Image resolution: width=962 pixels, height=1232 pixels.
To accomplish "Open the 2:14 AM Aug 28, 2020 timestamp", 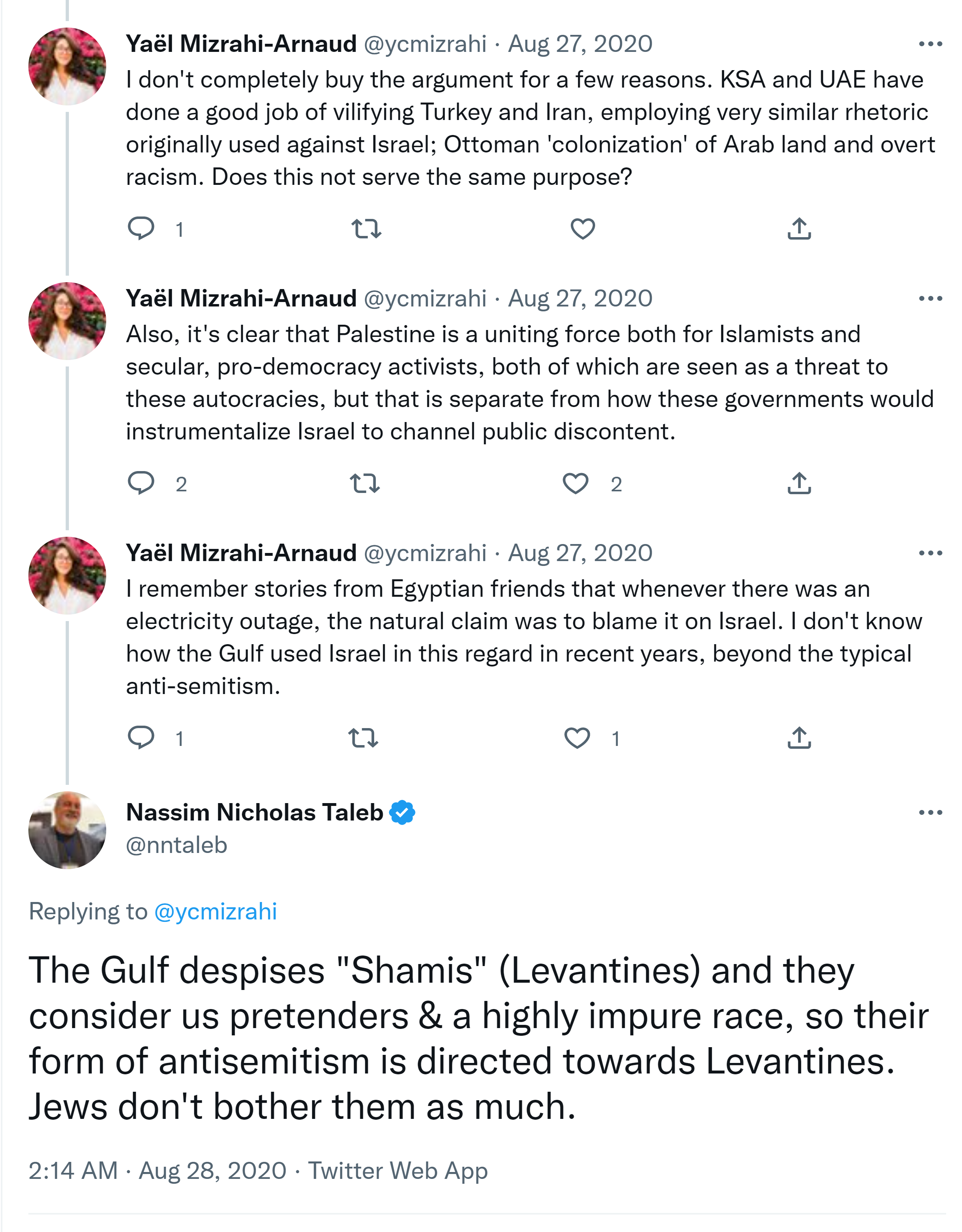I will [x=157, y=1170].
